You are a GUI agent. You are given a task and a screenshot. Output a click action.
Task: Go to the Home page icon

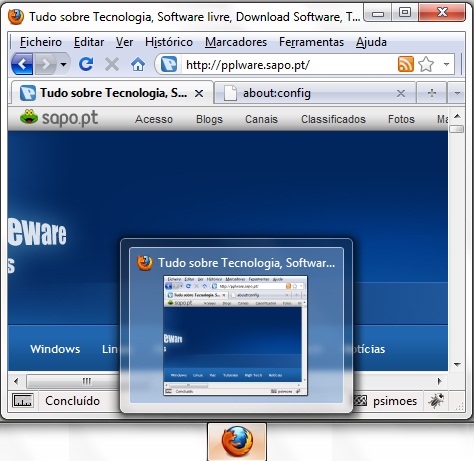pyautogui.click(x=138, y=64)
